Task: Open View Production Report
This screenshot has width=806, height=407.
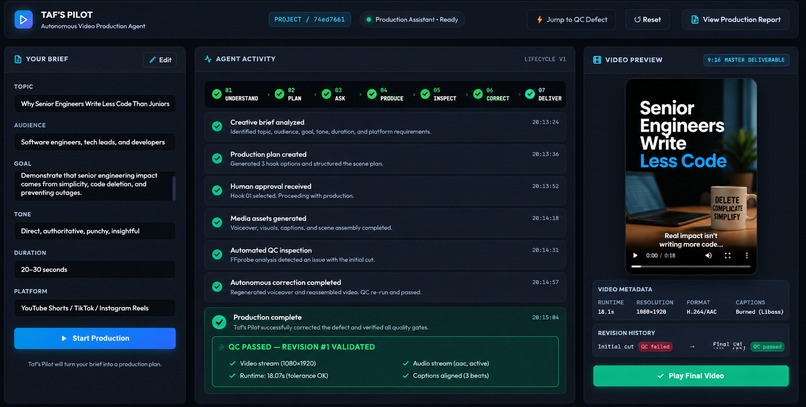Action: pos(736,20)
